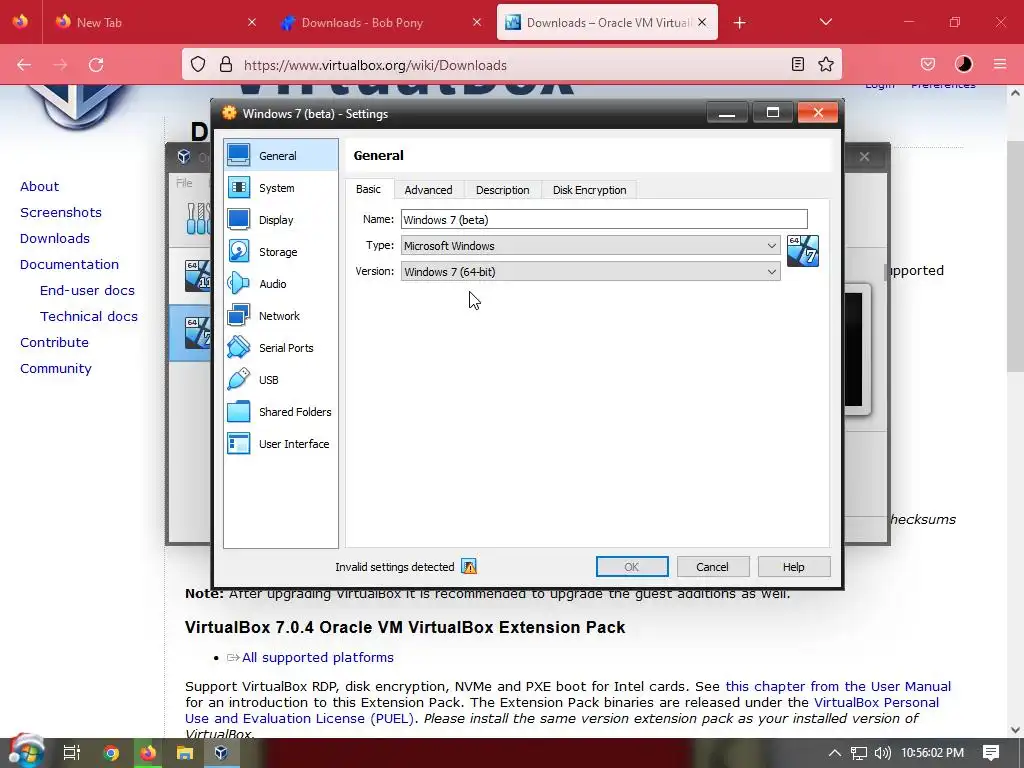
Task: Open Display settings category
Action: [x=281, y=220]
